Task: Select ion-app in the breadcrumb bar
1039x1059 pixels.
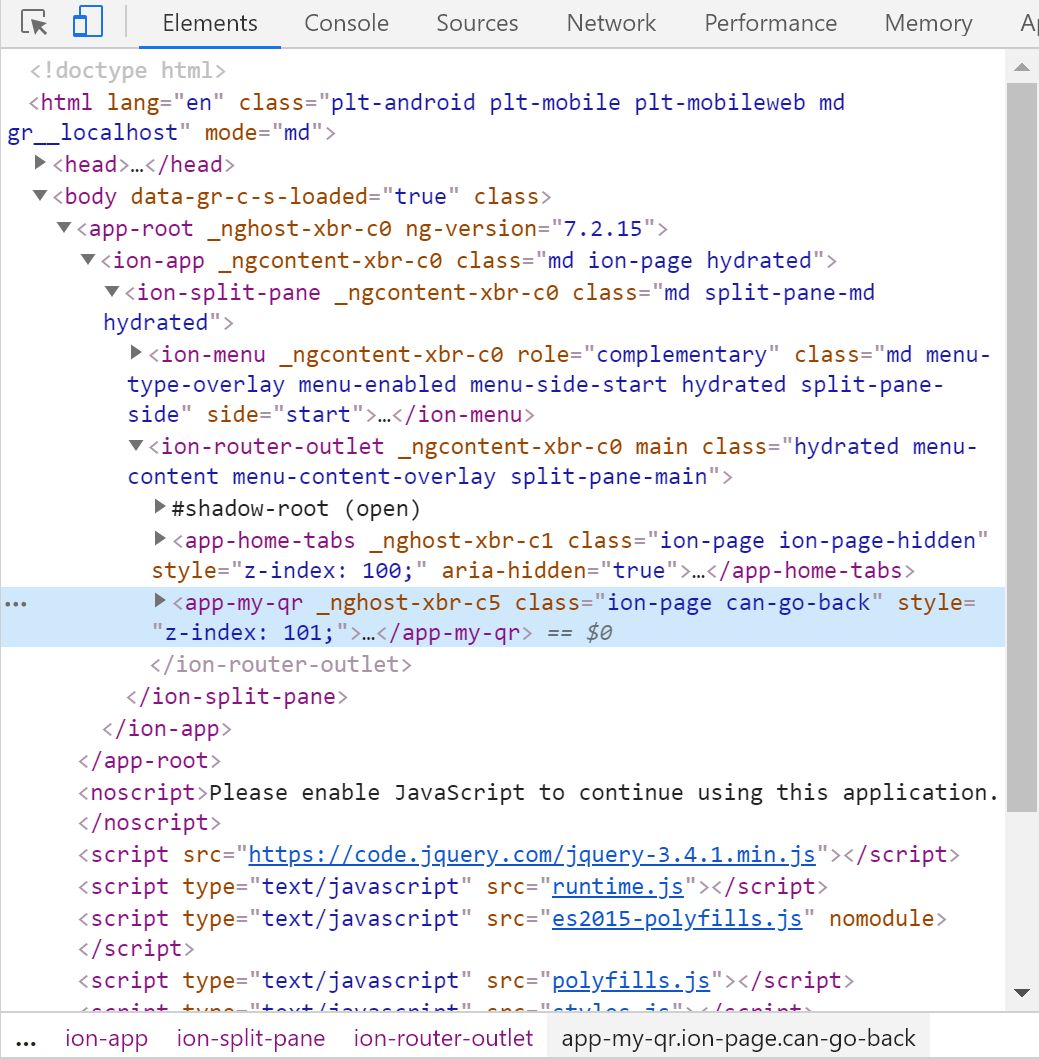Action: (106, 1038)
